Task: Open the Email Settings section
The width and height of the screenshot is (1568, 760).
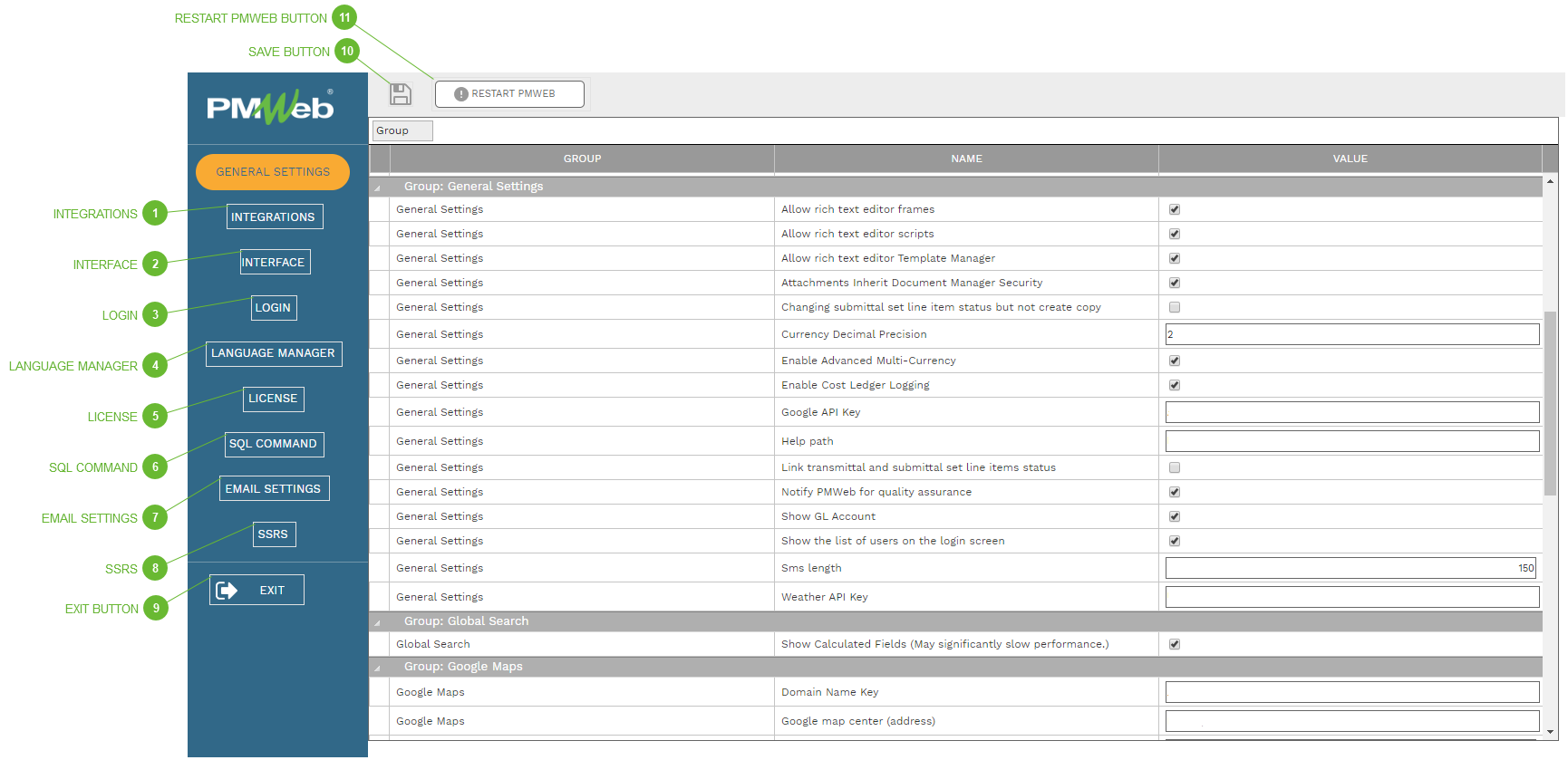Action: pyautogui.click(x=273, y=488)
